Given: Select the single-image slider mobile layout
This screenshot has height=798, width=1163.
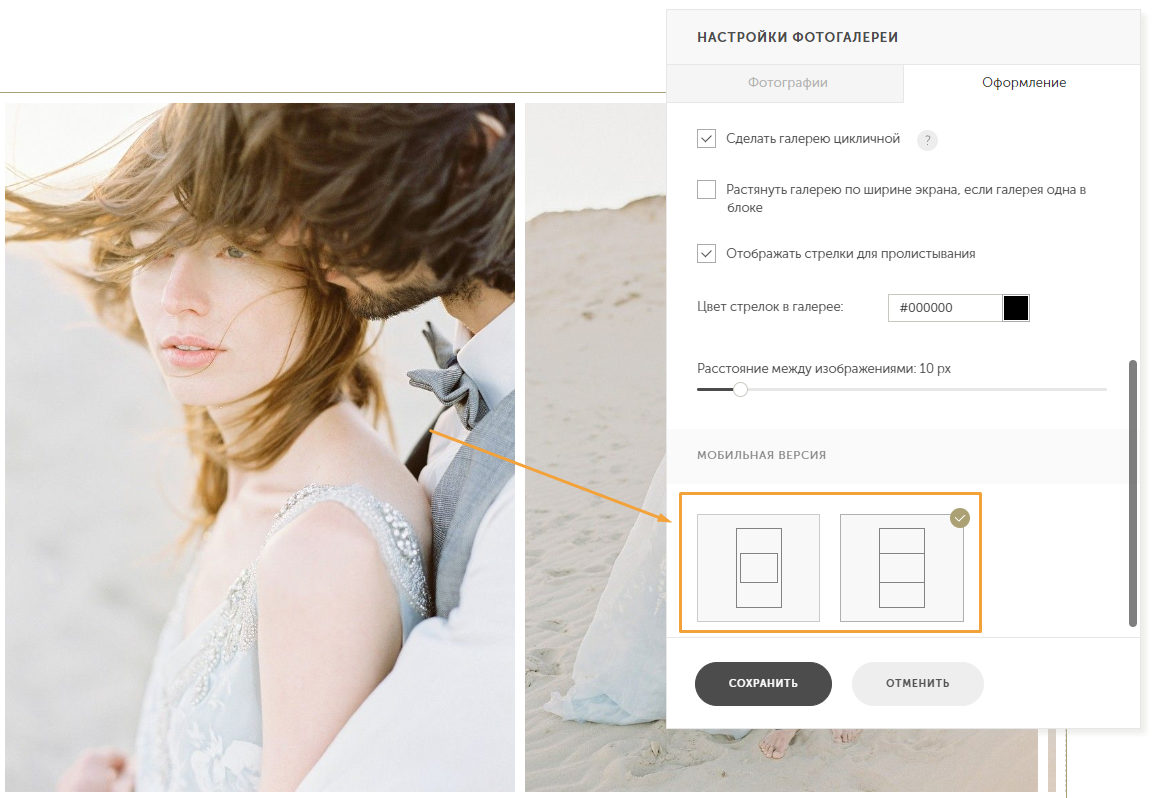Looking at the screenshot, I should [758, 568].
